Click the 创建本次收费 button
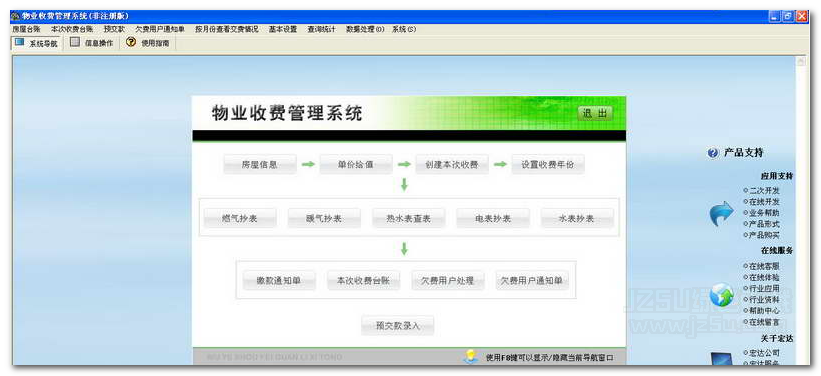Image resolution: width=821 pixels, height=376 pixels. (x=452, y=164)
